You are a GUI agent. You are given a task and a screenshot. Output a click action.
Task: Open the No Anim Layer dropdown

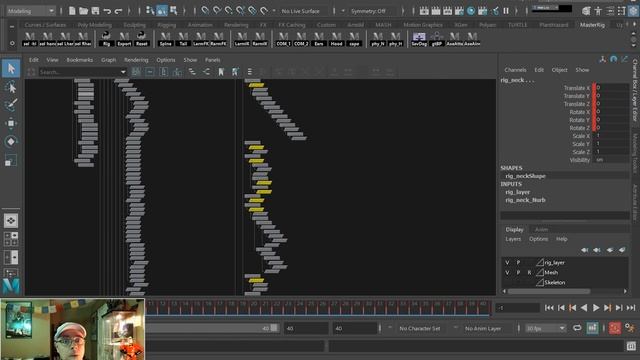click(483, 328)
